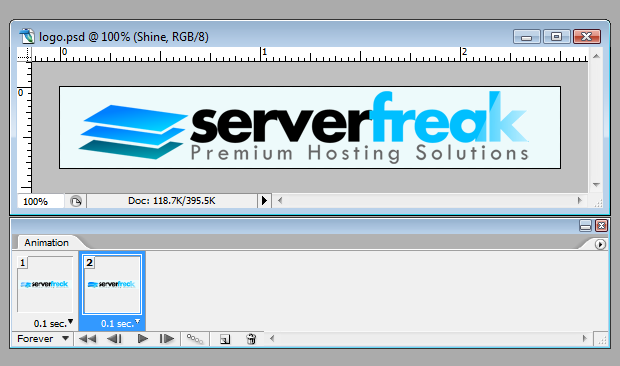This screenshot has height=366, width=620.
Task: Duplicate the current frame icon
Action: pos(225,340)
